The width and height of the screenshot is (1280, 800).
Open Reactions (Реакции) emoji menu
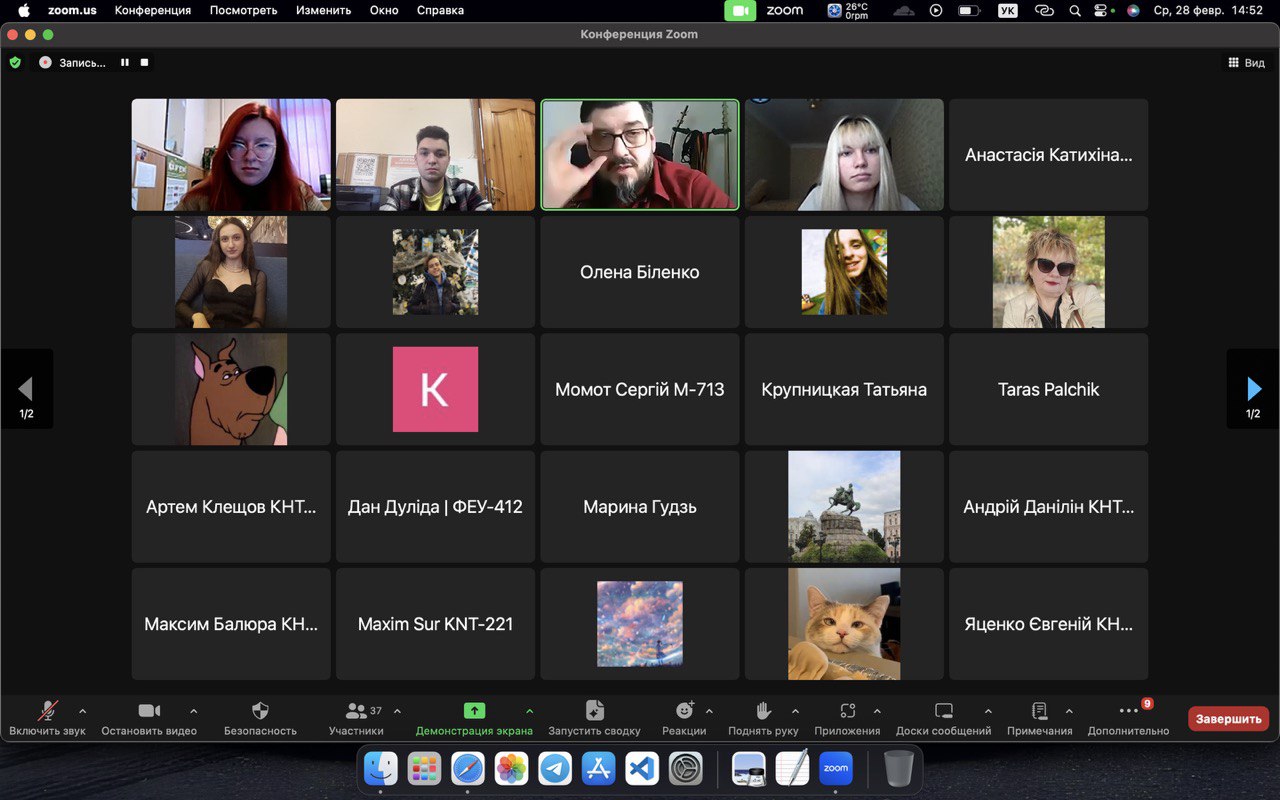(684, 711)
